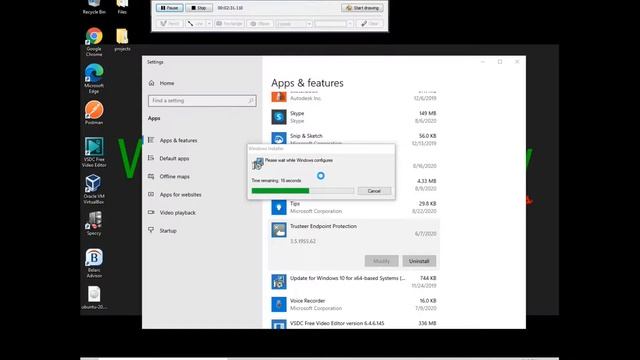Viewport: 640px width, 360px height.
Task: Select the Line drawing tool
Action: [x=196, y=24]
